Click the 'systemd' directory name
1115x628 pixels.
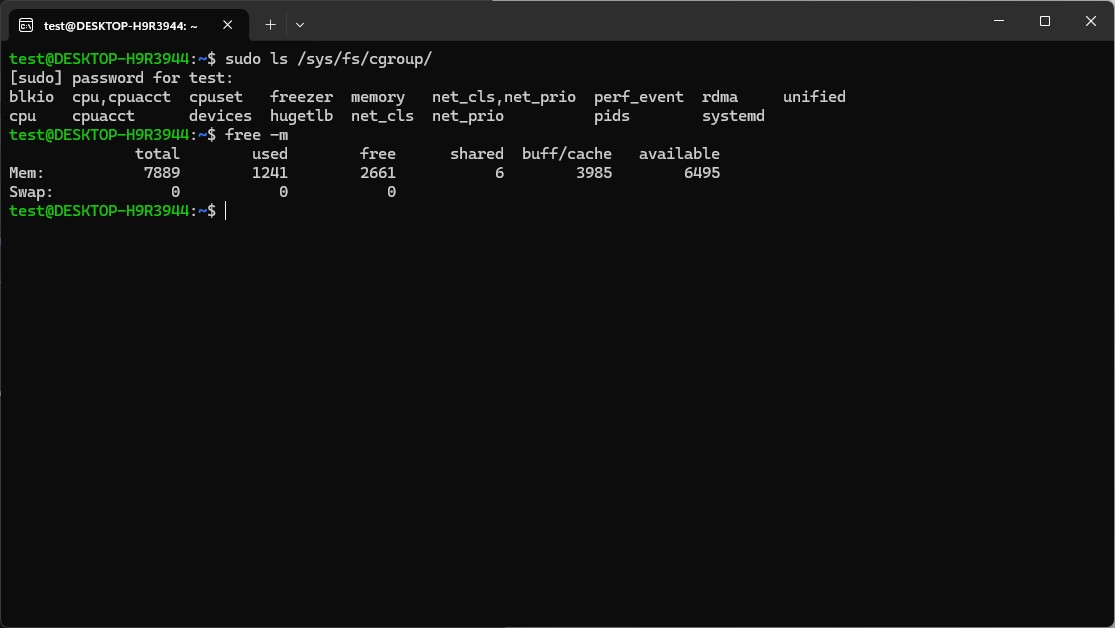pos(733,116)
